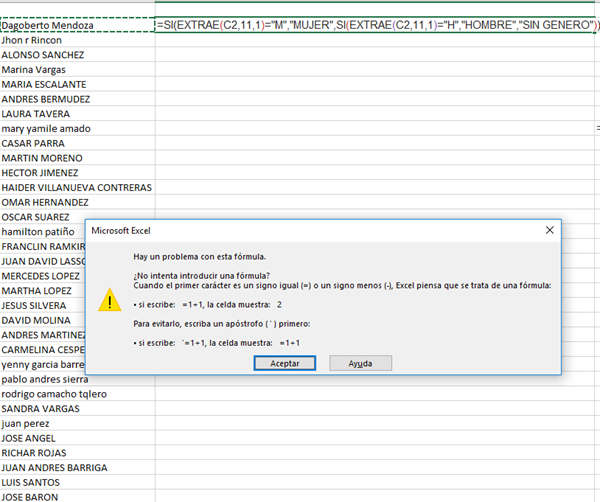Select the cell juan perez
The width and height of the screenshot is (600, 502).
(78, 424)
